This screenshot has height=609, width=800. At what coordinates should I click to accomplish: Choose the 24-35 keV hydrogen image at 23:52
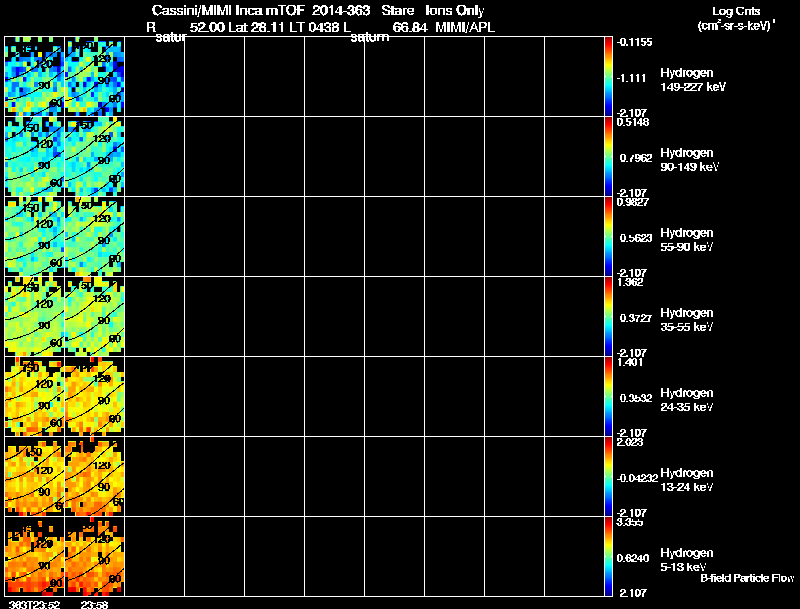(x=35, y=397)
